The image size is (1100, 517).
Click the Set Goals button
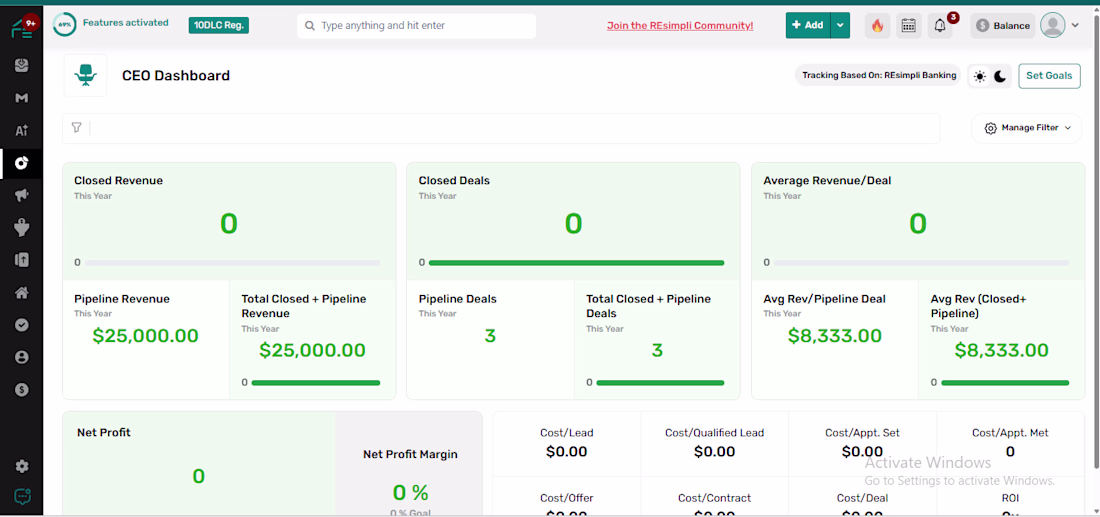pyautogui.click(x=1049, y=76)
